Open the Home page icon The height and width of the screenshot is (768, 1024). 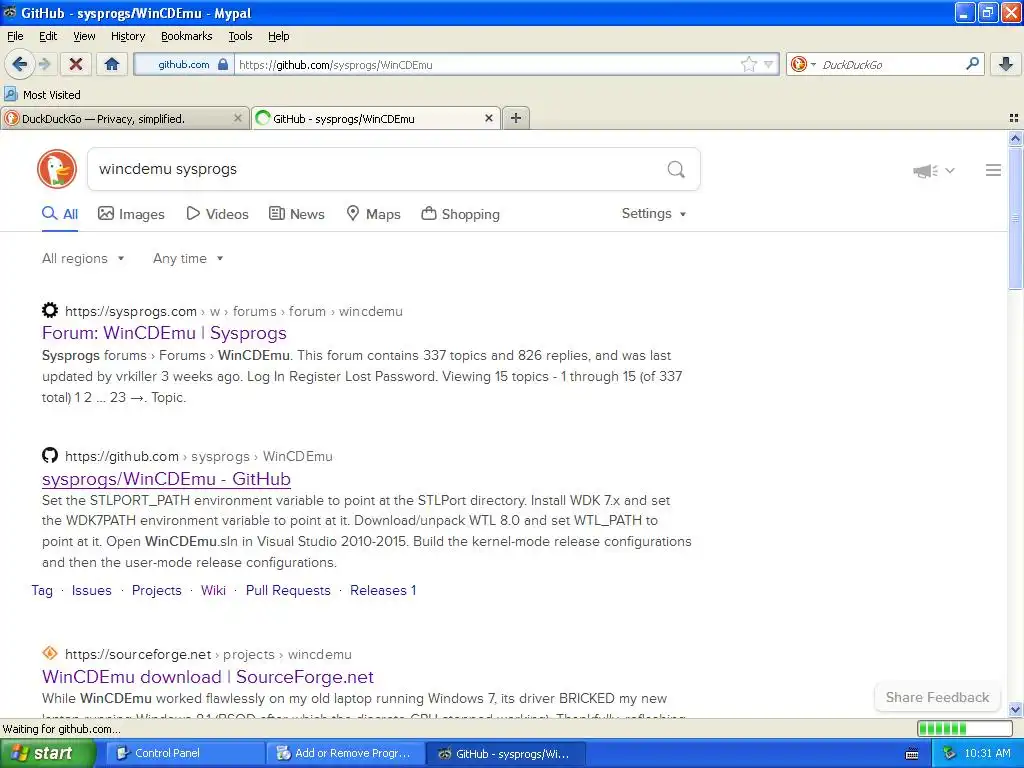112,64
